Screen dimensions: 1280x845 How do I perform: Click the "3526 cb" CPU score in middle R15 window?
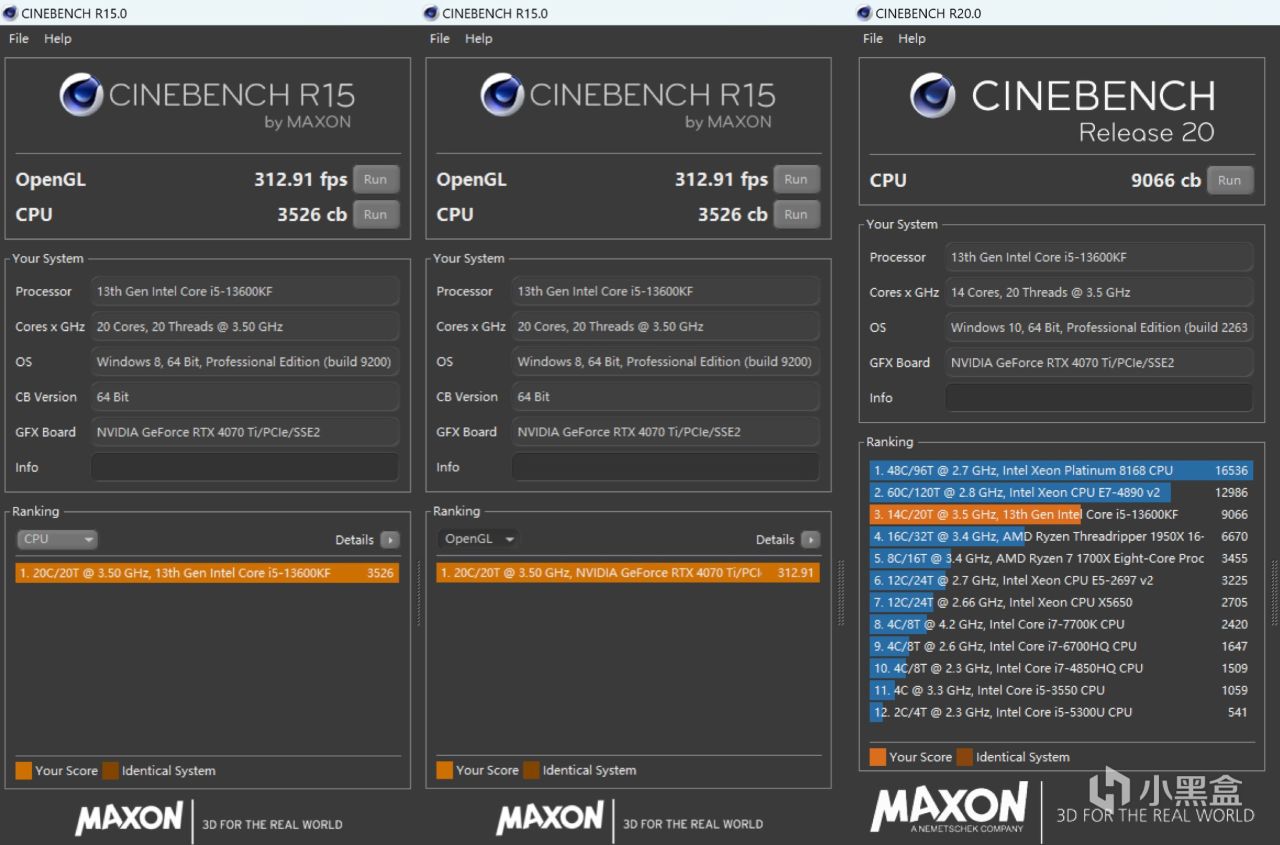point(733,214)
